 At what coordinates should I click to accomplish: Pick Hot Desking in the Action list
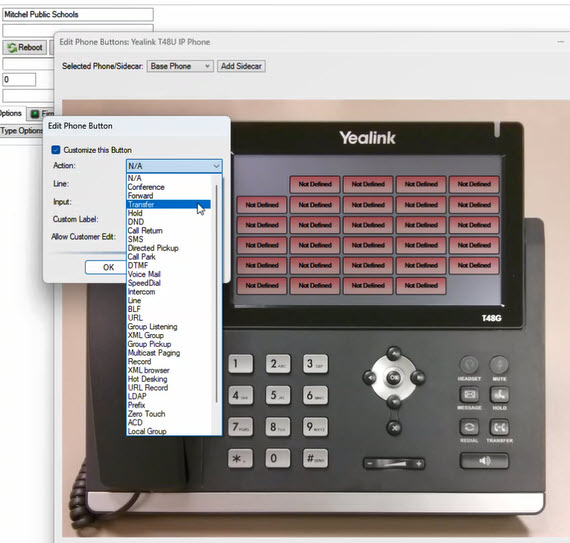(x=169, y=379)
